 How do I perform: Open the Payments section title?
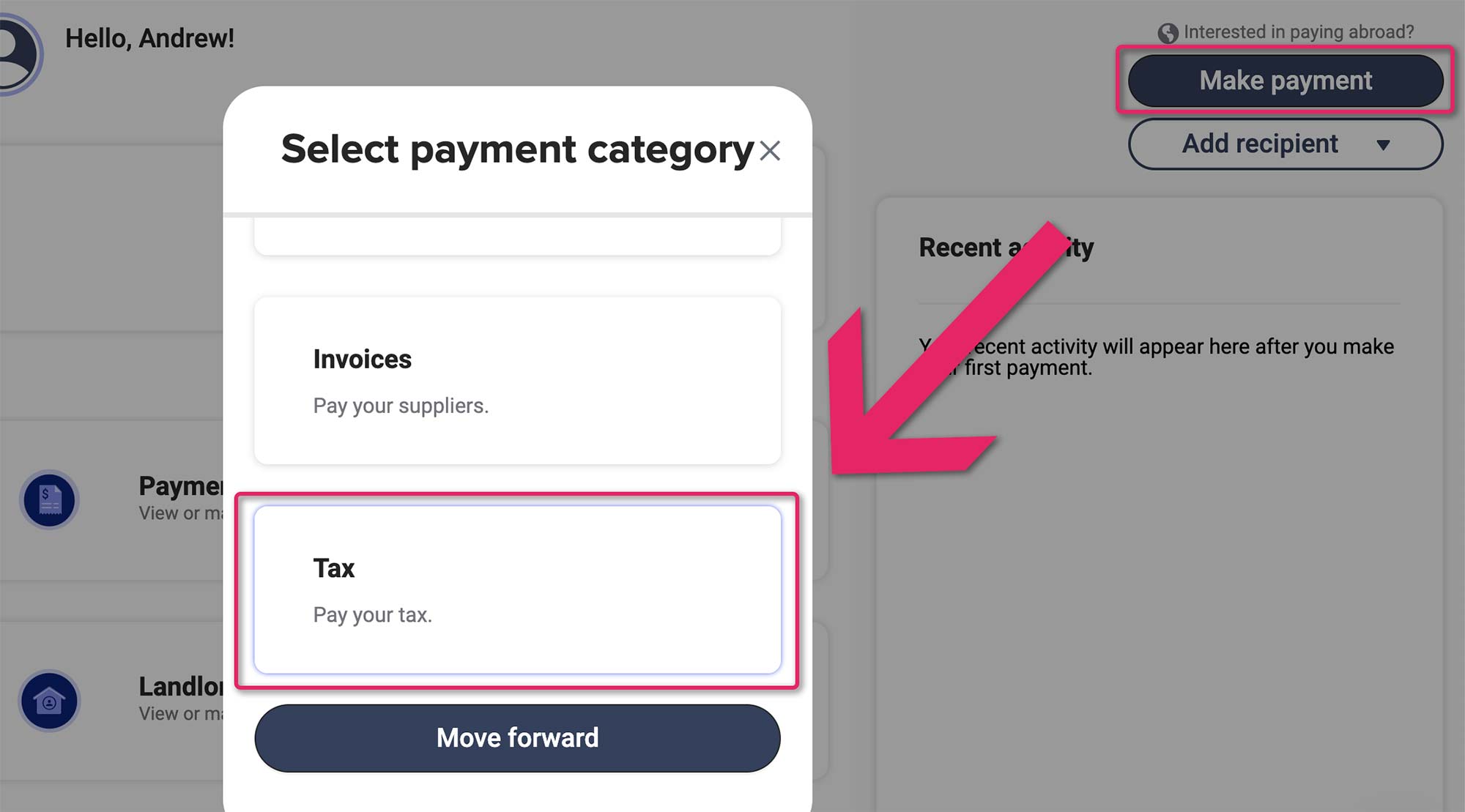pos(180,485)
